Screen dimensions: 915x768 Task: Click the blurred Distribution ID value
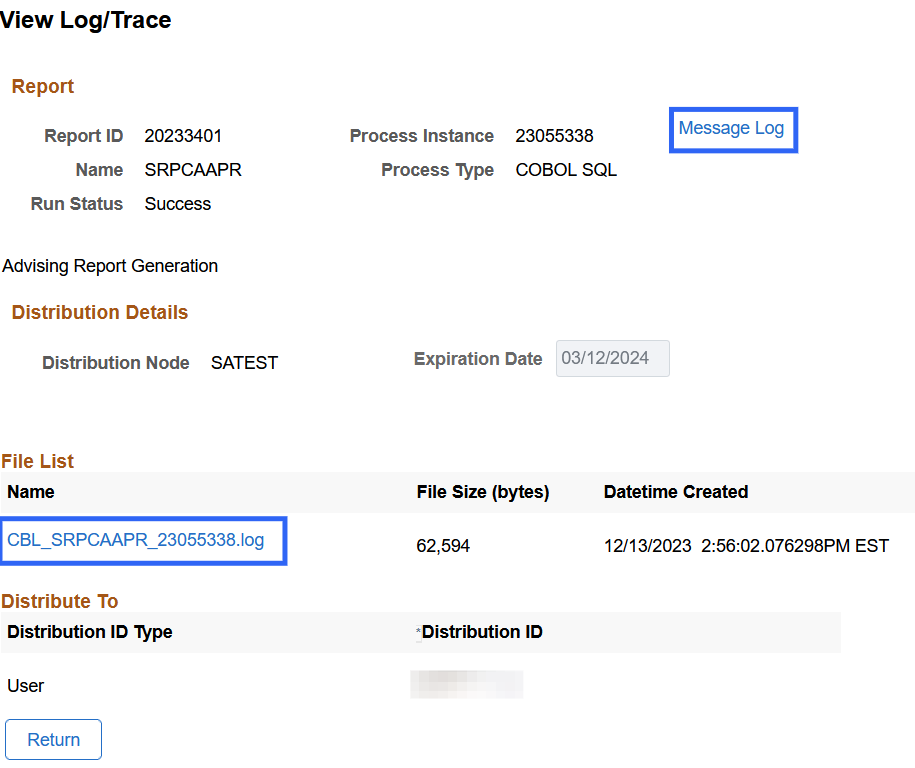tap(466, 685)
